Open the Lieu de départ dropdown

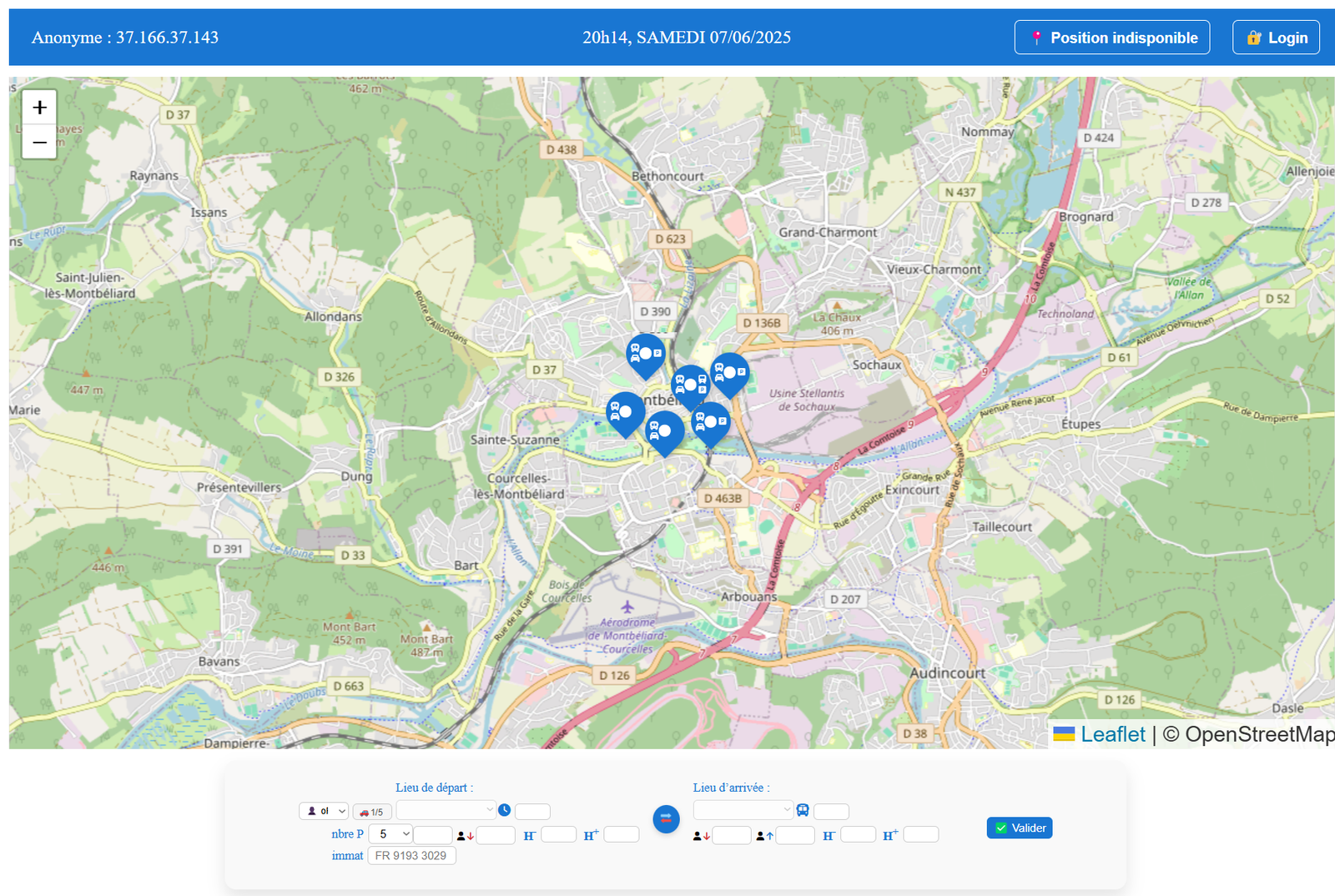pos(446,809)
